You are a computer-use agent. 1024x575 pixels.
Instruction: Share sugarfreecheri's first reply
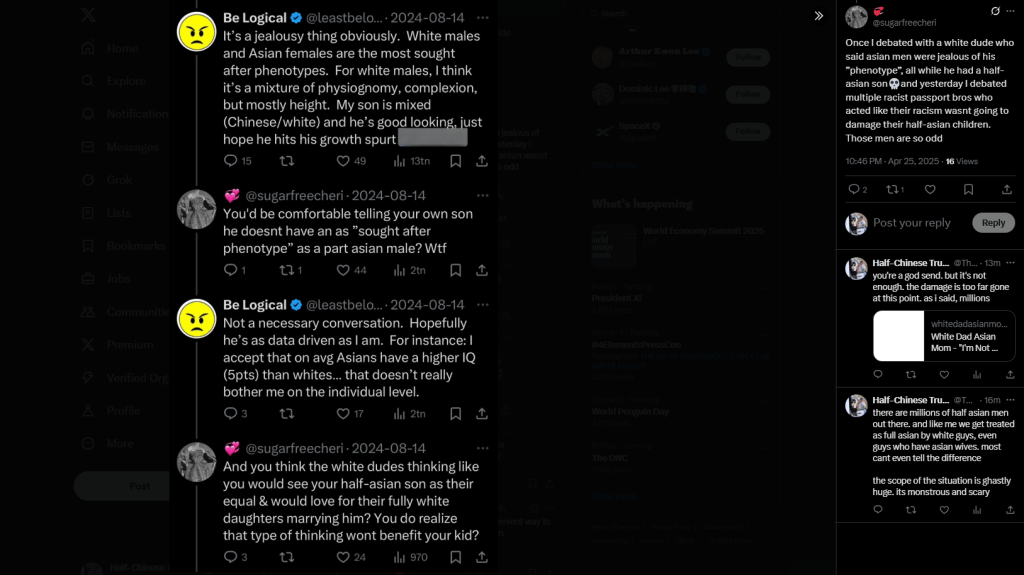[x=482, y=270]
